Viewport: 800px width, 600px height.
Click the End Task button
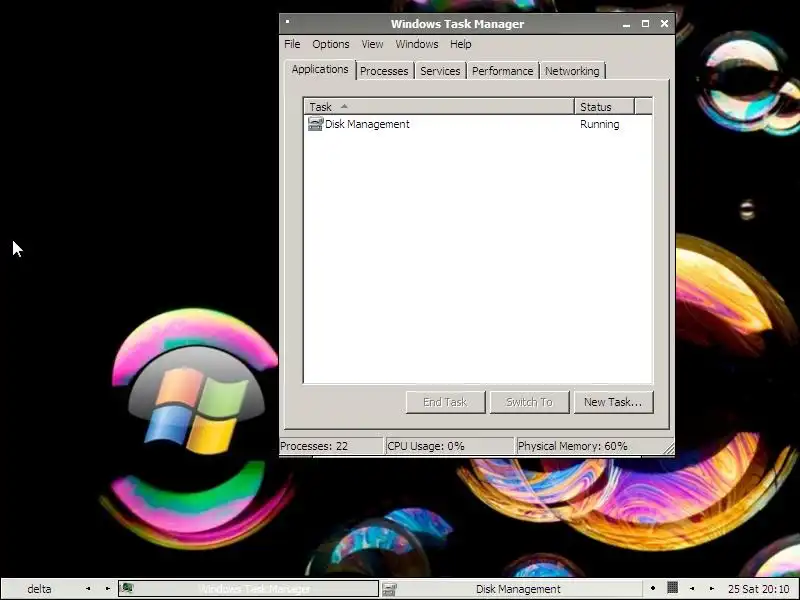[x=445, y=402]
